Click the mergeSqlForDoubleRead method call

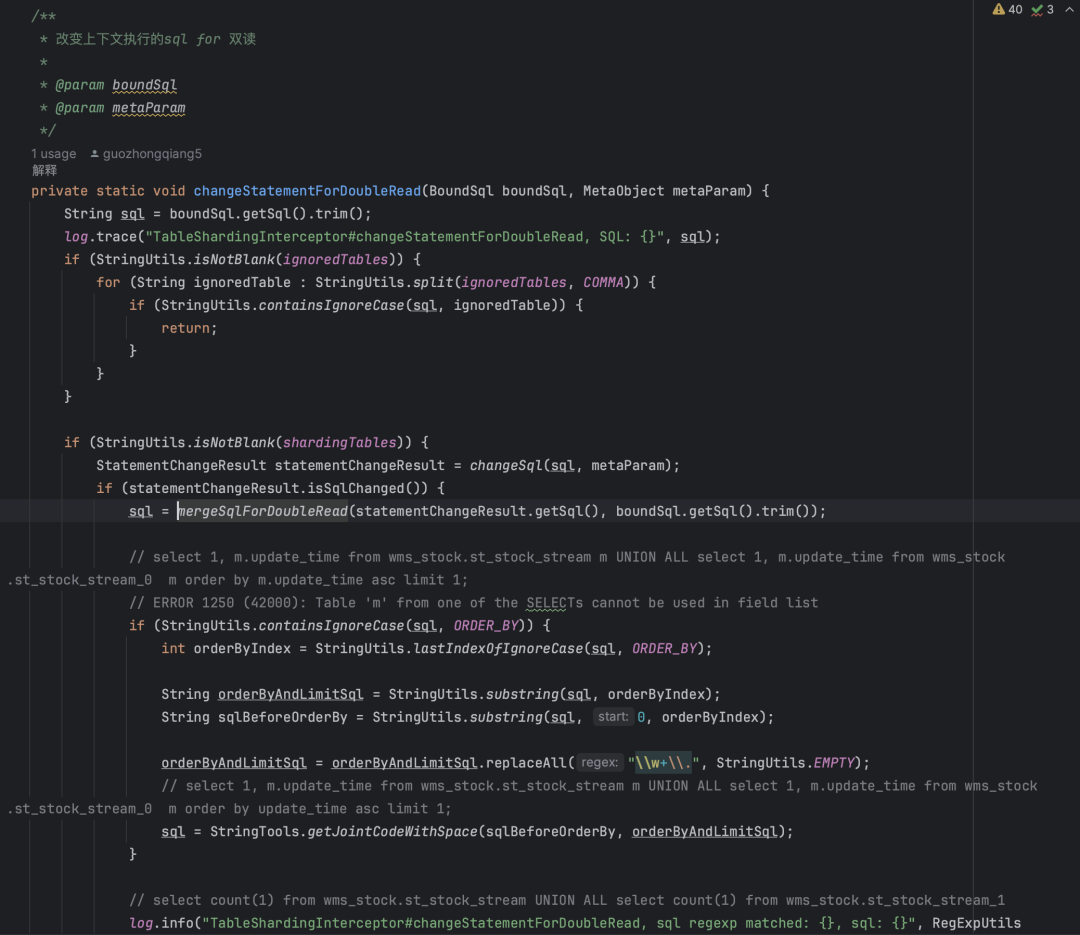point(263,511)
